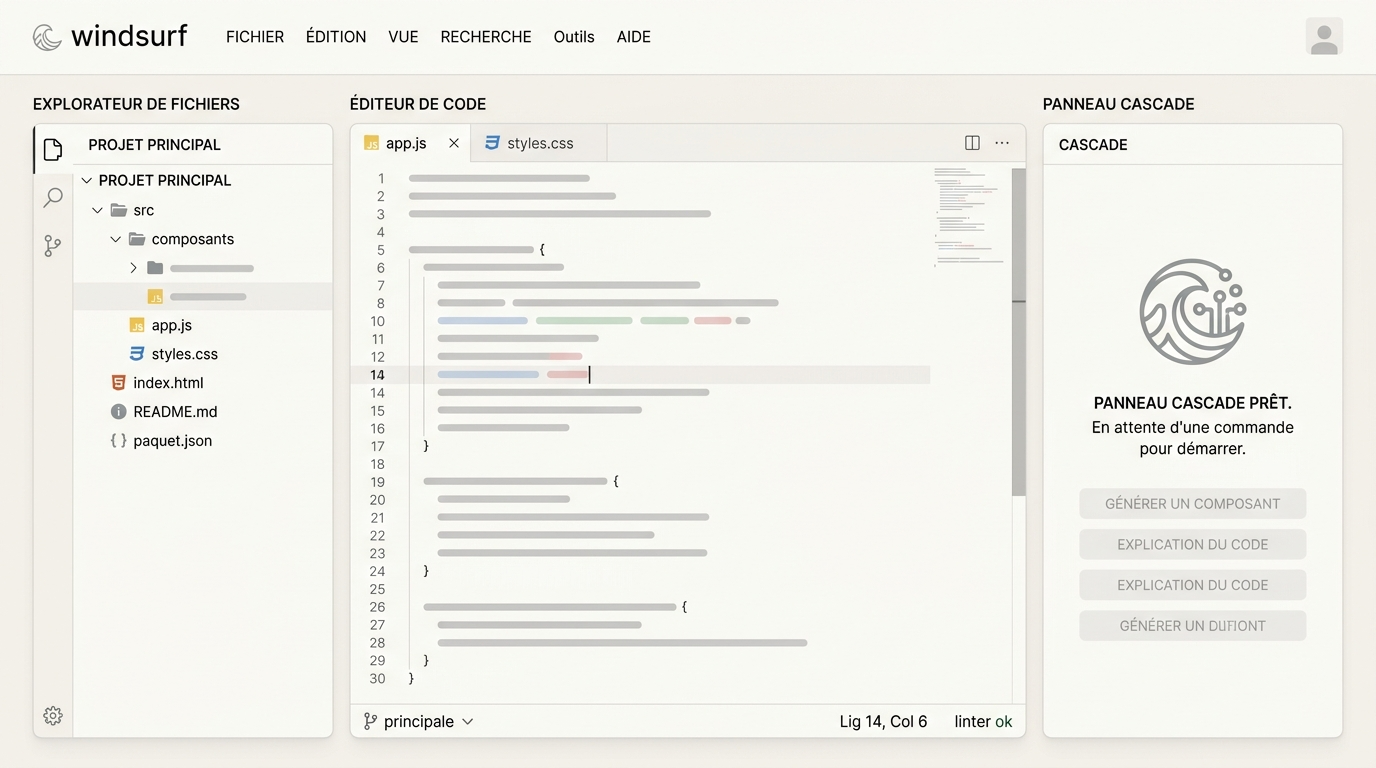
Task: Click the linter ok status entry
Action: pos(983,722)
